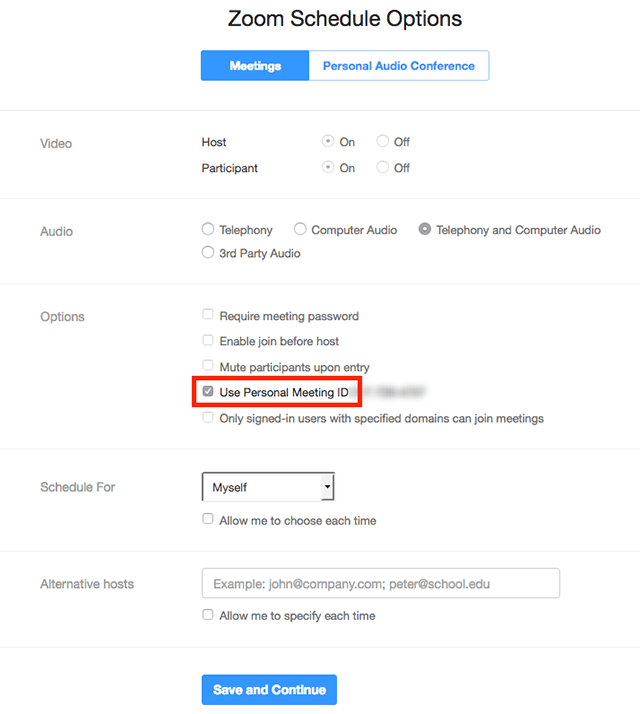Click the Audio section label
The width and height of the screenshot is (640, 714).
pos(56,231)
